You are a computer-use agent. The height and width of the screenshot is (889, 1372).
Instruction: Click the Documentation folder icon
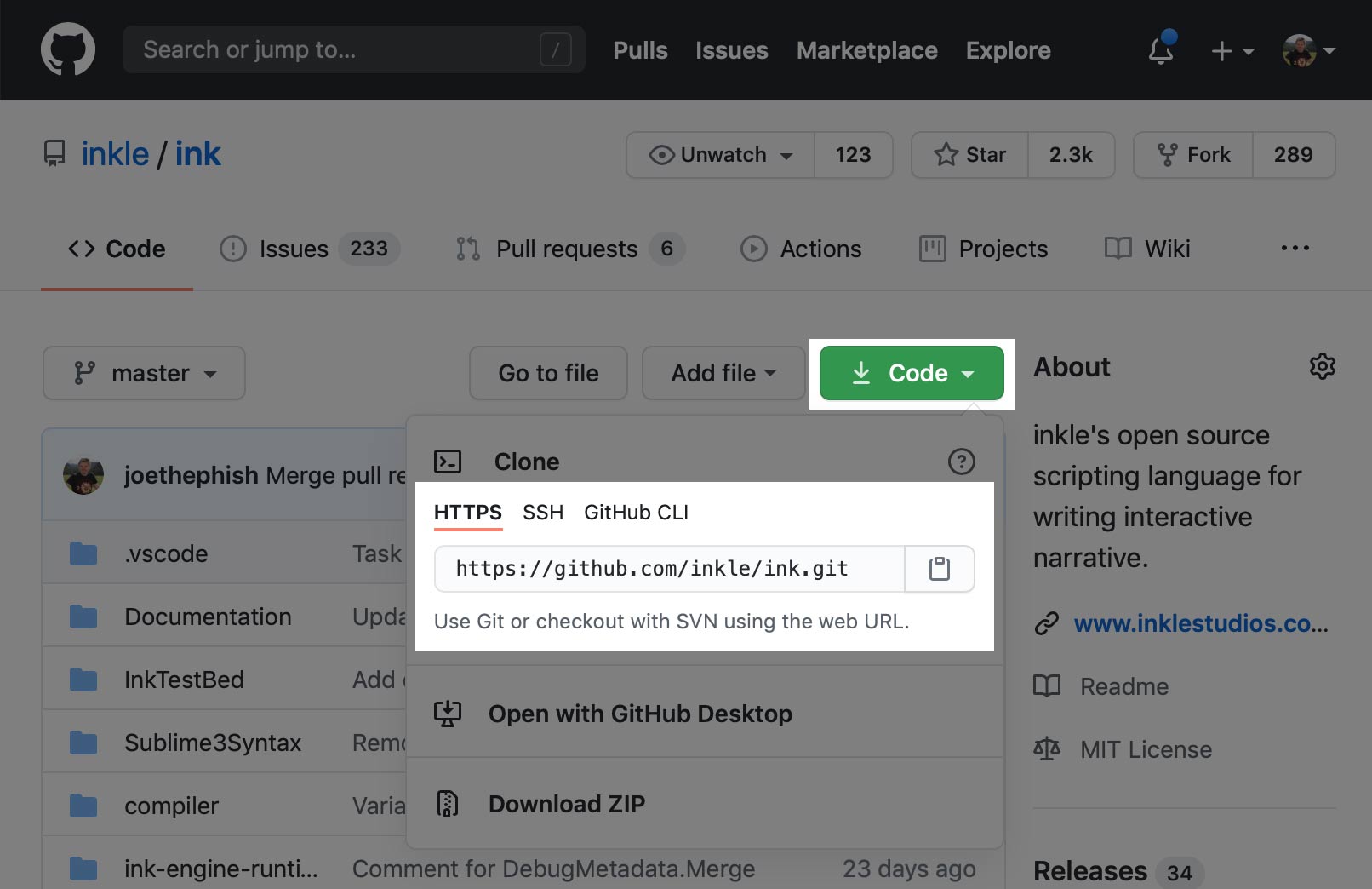[x=83, y=617]
